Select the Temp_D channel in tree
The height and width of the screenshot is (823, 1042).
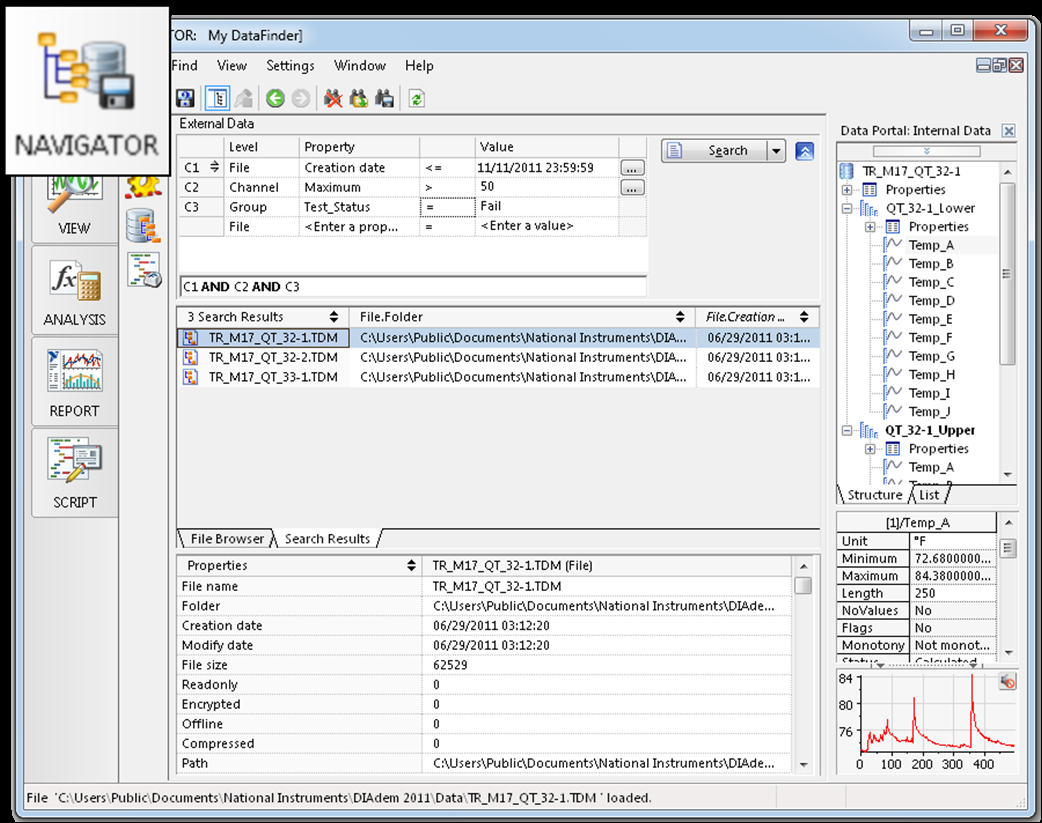pyautogui.click(x=931, y=301)
